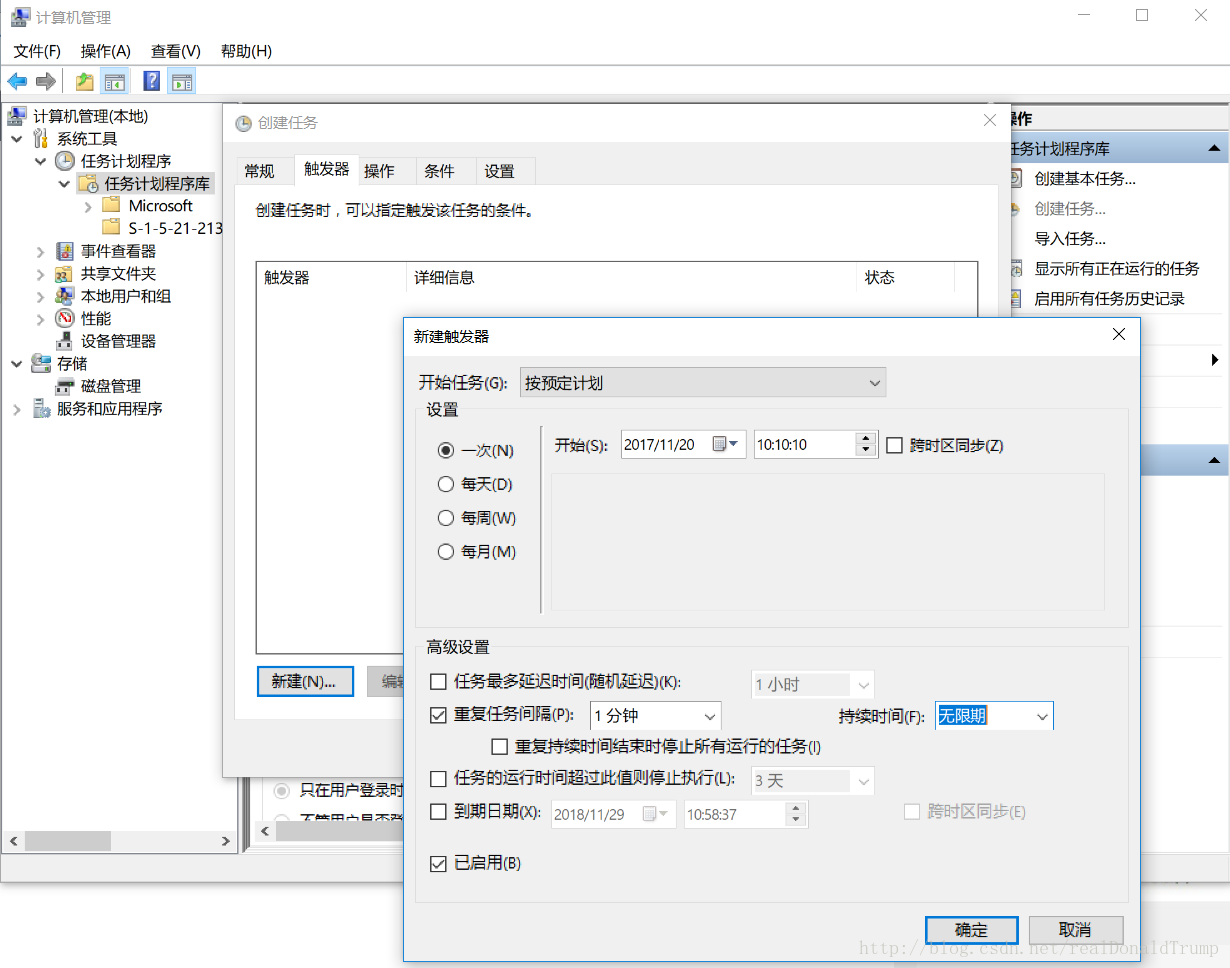Click the 确定 button in trigger dialog

click(971, 930)
